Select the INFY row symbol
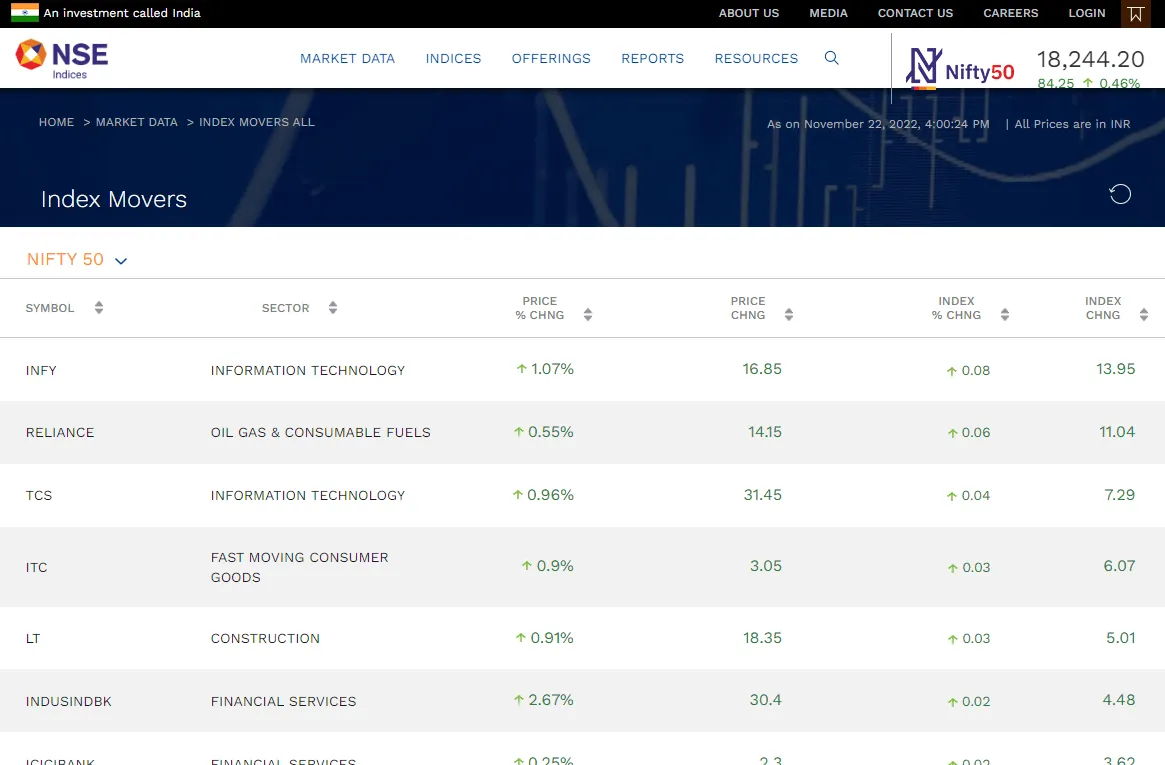Screen dimensions: 1165x765 click(x=41, y=370)
